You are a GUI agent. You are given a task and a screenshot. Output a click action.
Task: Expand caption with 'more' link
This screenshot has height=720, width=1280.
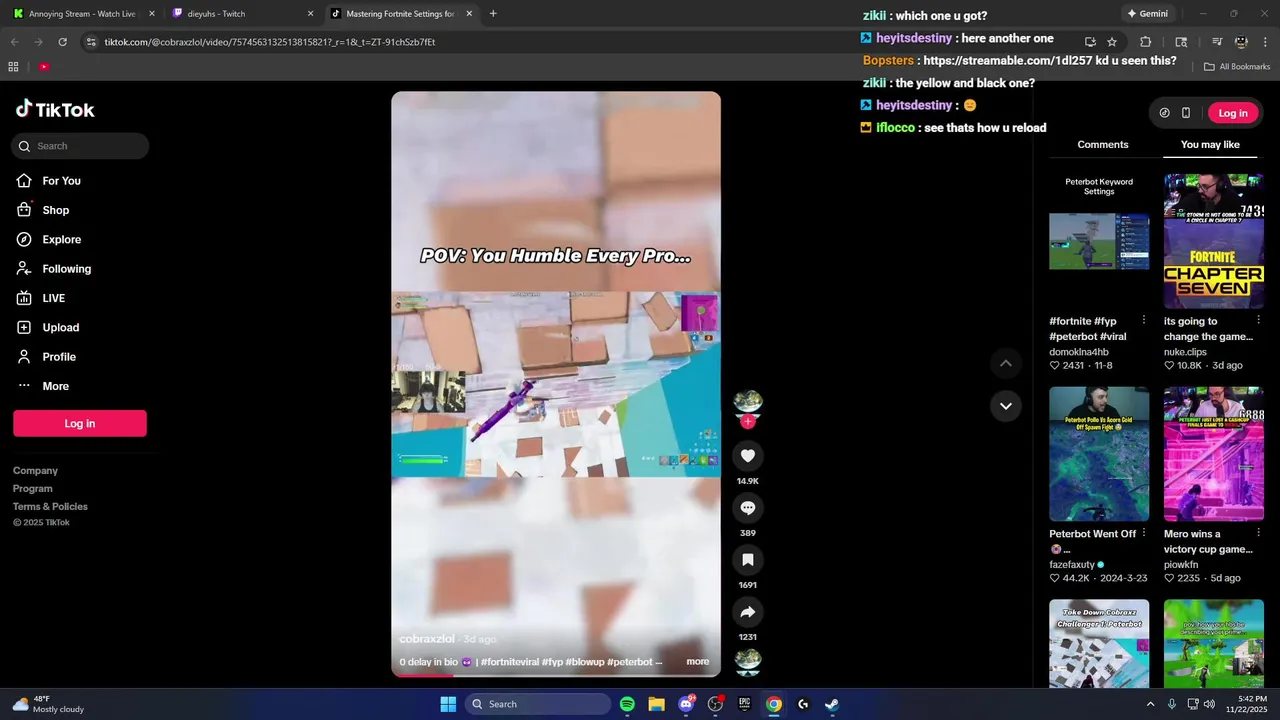tap(698, 662)
